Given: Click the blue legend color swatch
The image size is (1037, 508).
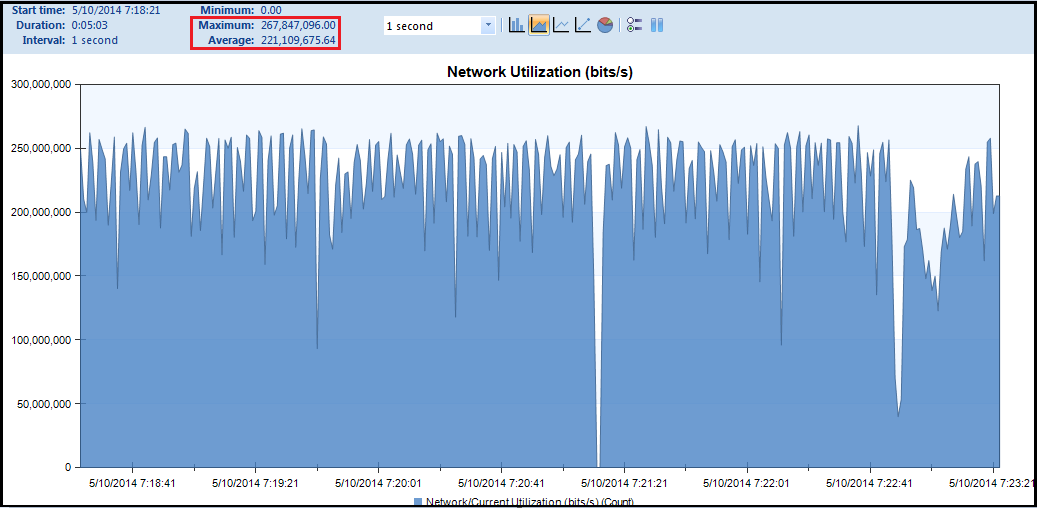Looking at the screenshot, I should coord(418,501).
